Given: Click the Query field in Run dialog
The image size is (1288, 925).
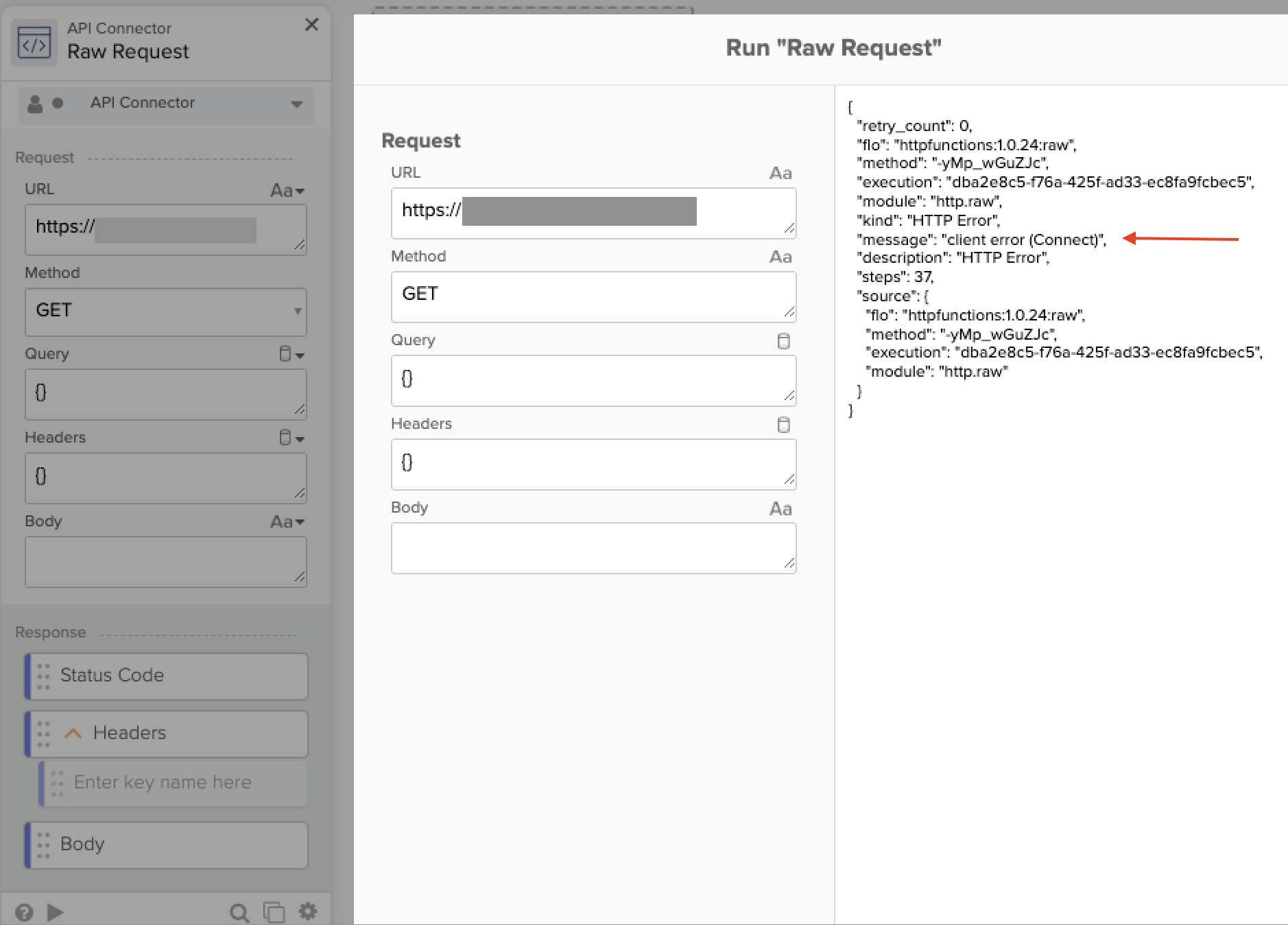Looking at the screenshot, I should [x=593, y=381].
